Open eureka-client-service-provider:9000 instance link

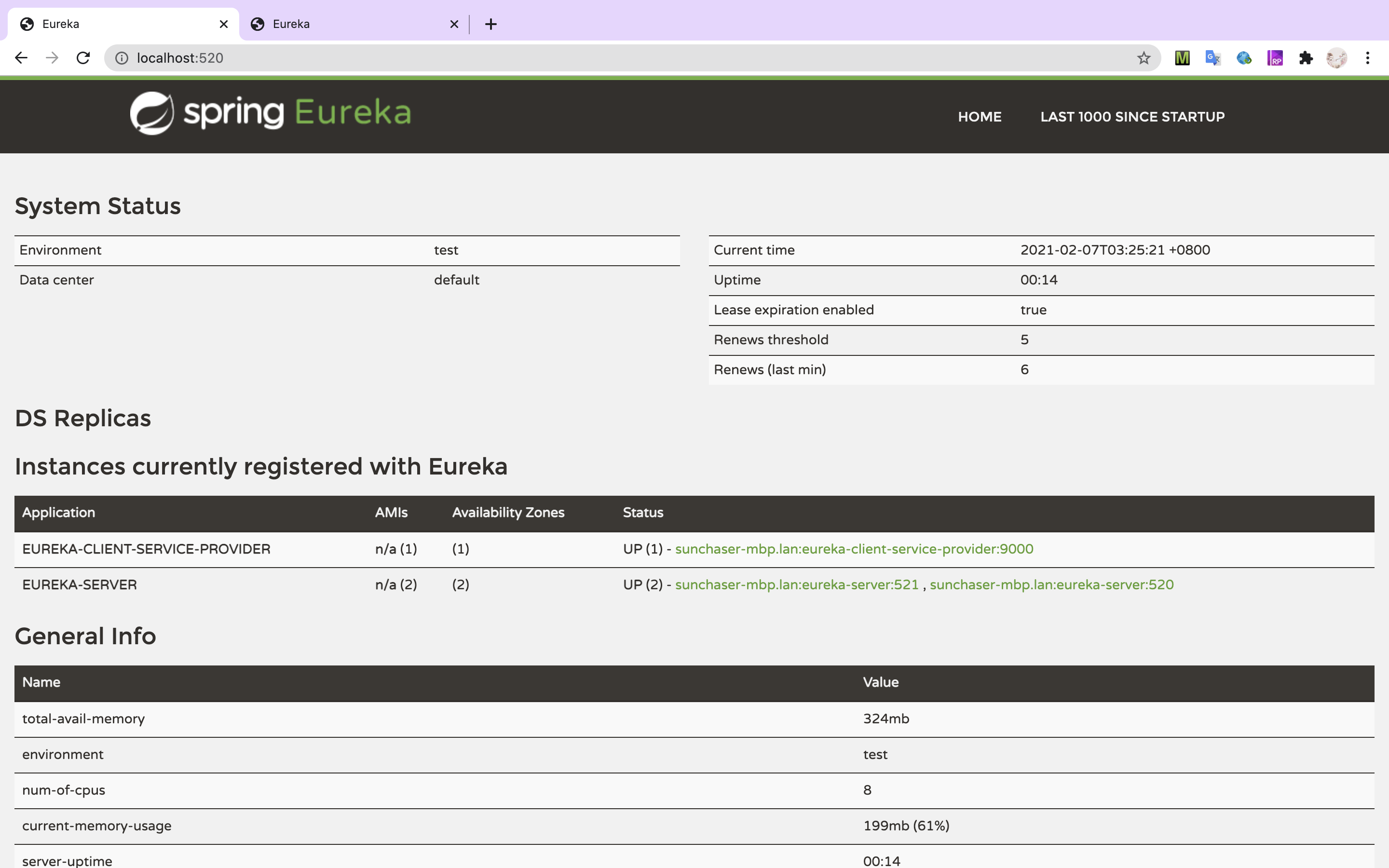(854, 549)
